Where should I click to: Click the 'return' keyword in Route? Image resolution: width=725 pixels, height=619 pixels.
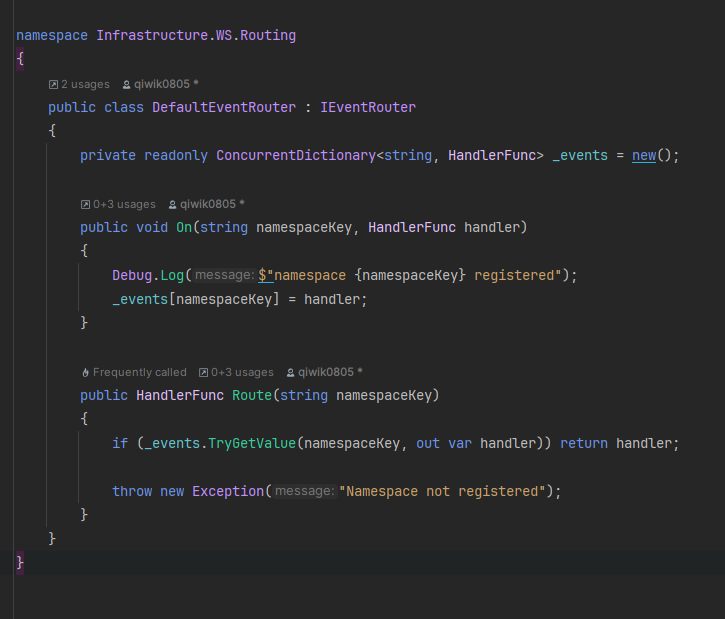pos(584,443)
